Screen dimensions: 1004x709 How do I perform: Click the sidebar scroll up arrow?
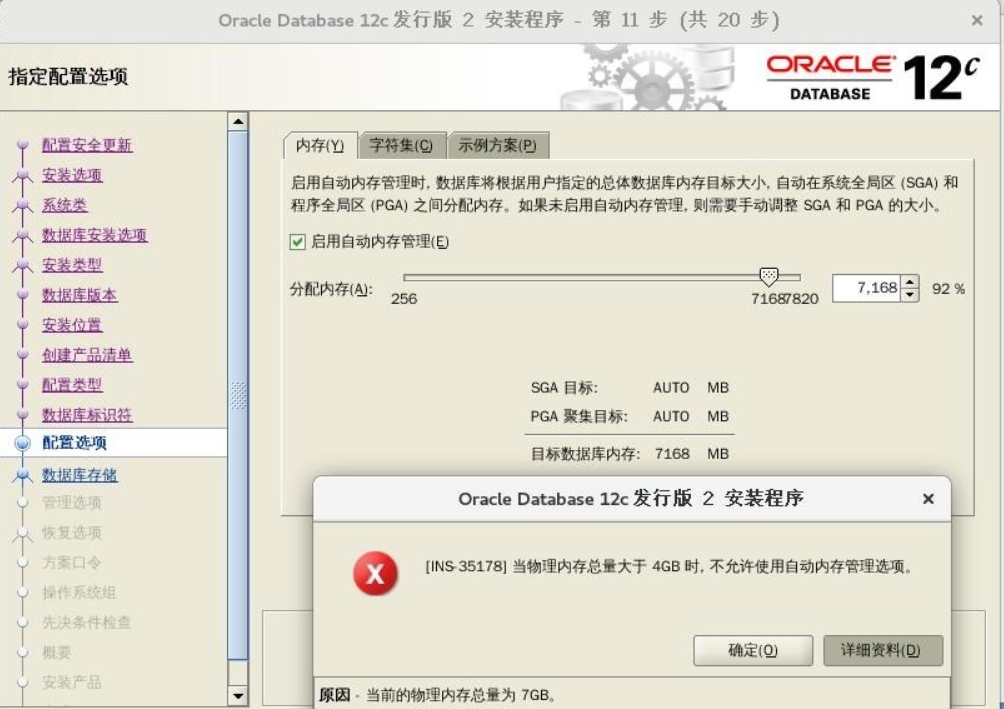(x=238, y=121)
